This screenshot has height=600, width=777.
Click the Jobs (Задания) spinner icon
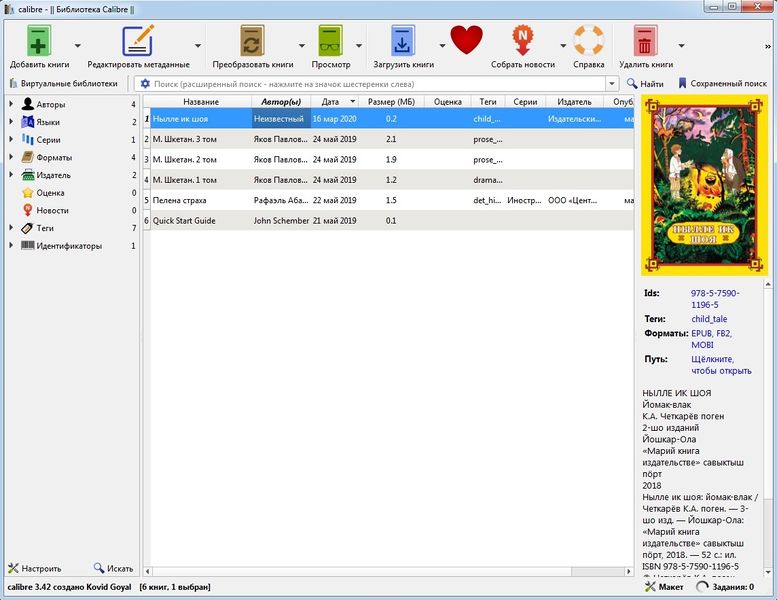point(702,587)
